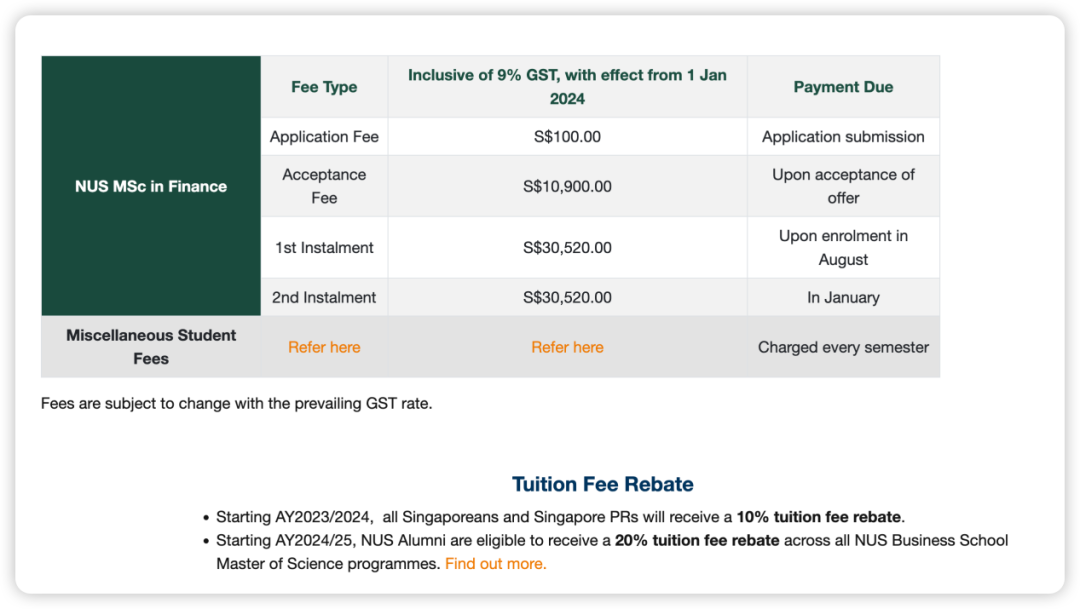Click the S$10,900.00 amount
1080x609 pixels.
pos(567,186)
